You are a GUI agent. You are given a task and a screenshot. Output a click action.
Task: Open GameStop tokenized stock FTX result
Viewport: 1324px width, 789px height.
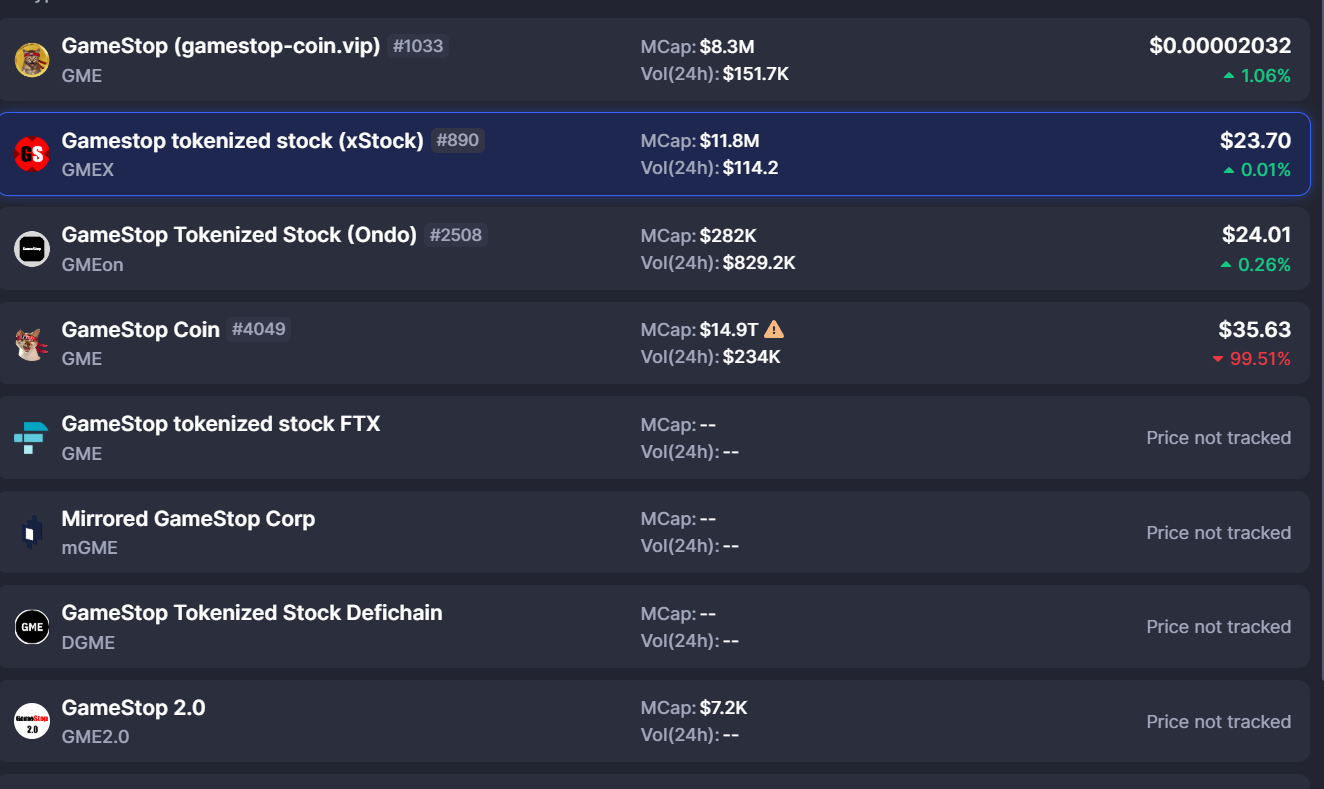coord(654,438)
